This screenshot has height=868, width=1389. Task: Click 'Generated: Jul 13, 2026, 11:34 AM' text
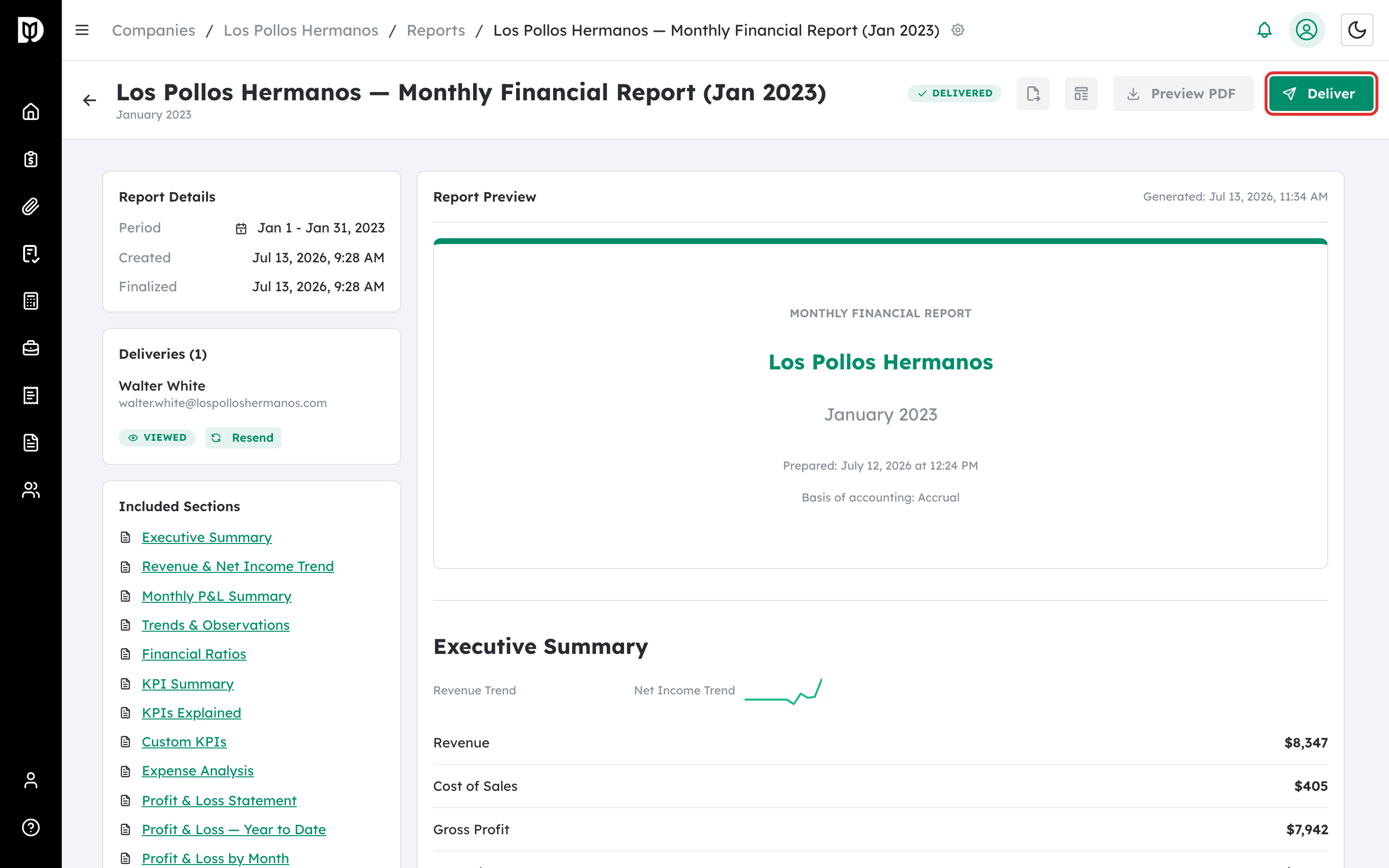tap(1235, 197)
